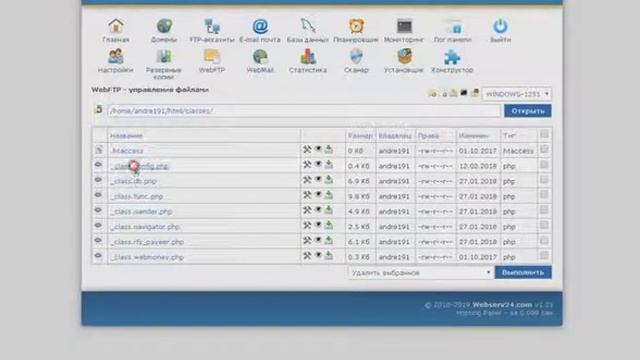This screenshot has height=360, width=640.
Task: Click the 12.02.2018 date cell
Action: click(478, 166)
